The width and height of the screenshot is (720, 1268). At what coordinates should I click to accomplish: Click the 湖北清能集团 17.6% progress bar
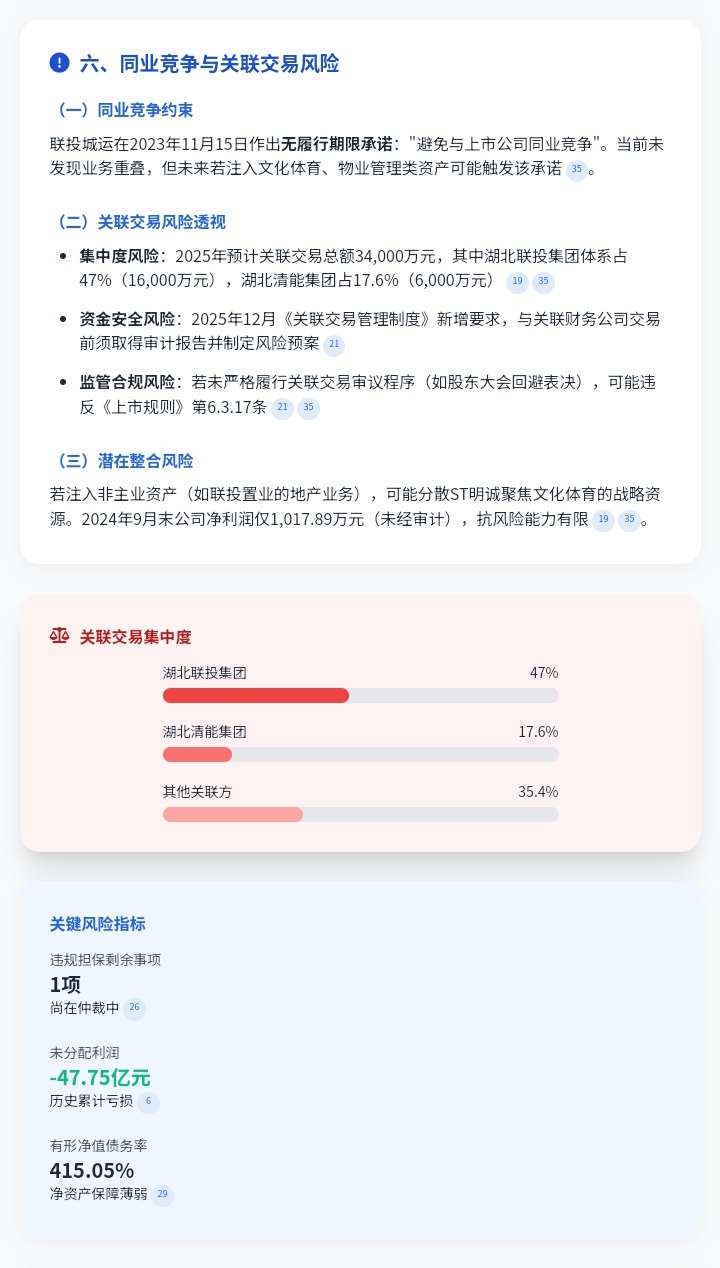360,755
